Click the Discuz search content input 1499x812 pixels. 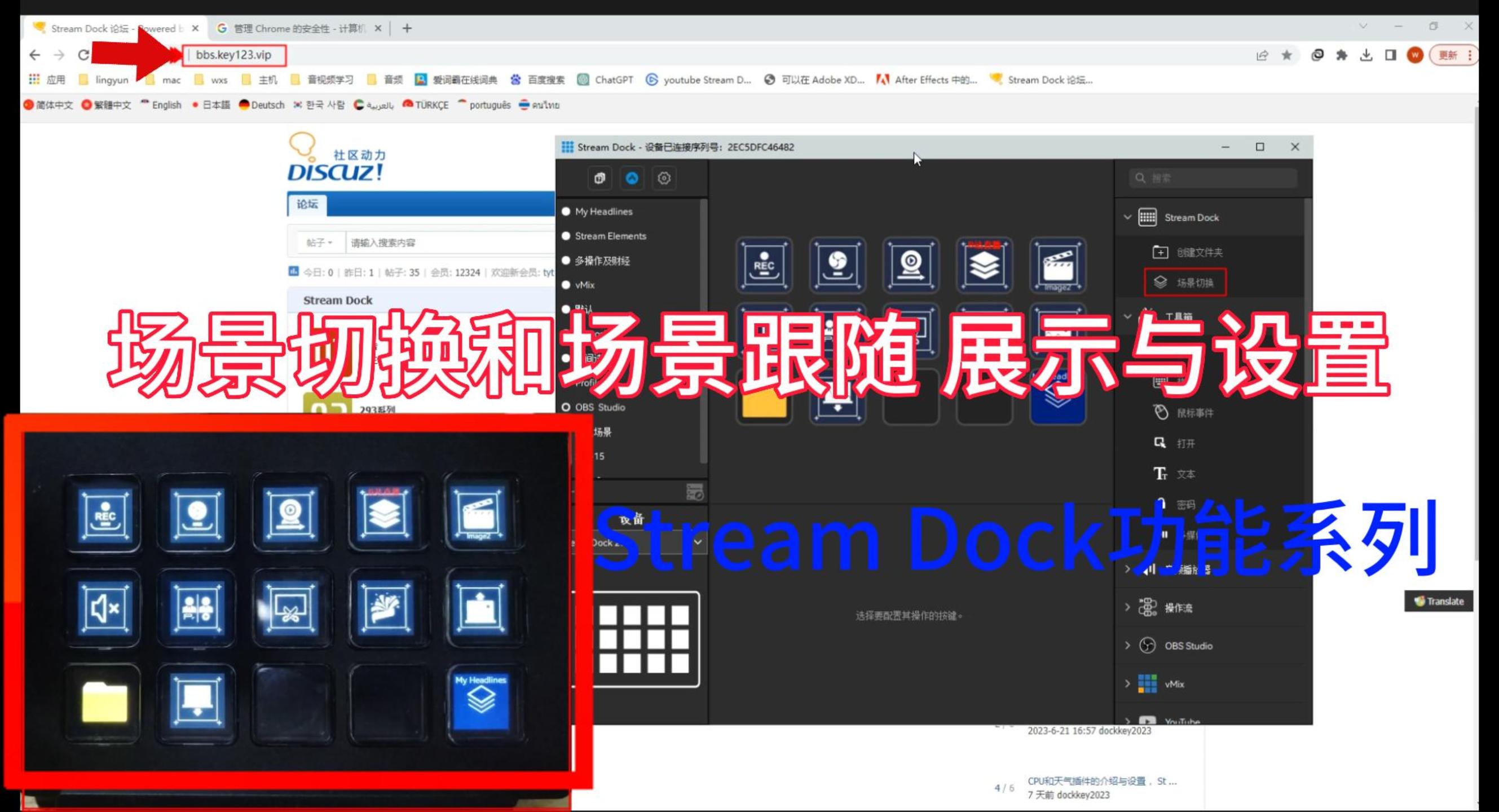coord(451,242)
